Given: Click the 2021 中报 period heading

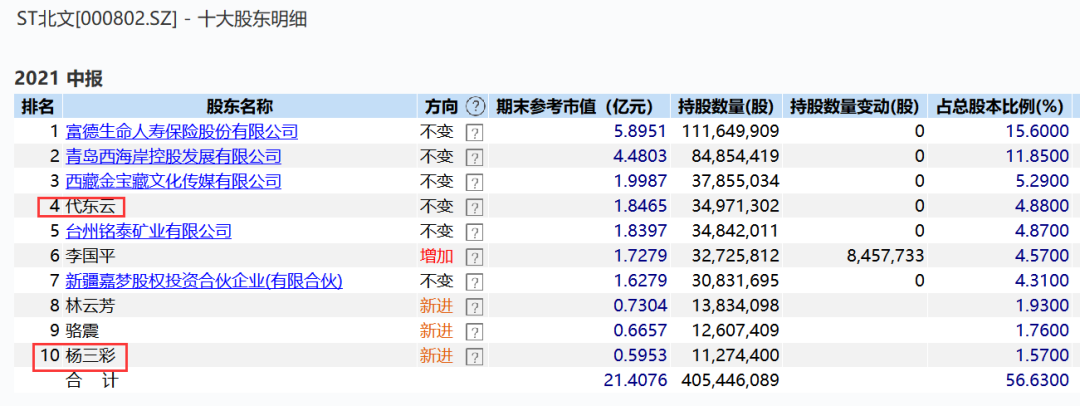Looking at the screenshot, I should tap(59, 79).
